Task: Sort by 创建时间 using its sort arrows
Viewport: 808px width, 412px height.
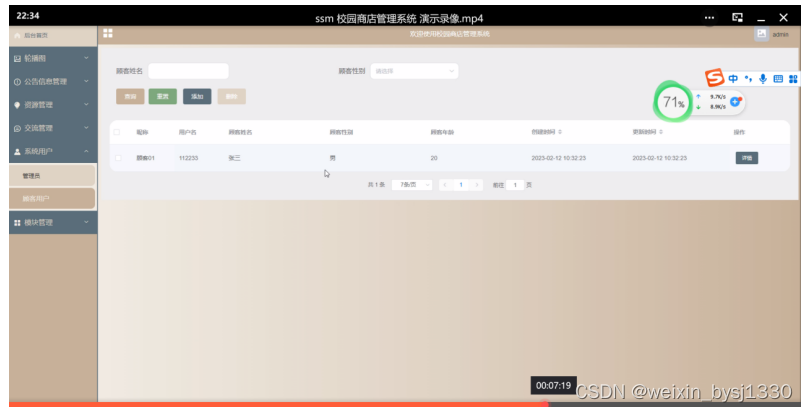Action: [x=560, y=132]
